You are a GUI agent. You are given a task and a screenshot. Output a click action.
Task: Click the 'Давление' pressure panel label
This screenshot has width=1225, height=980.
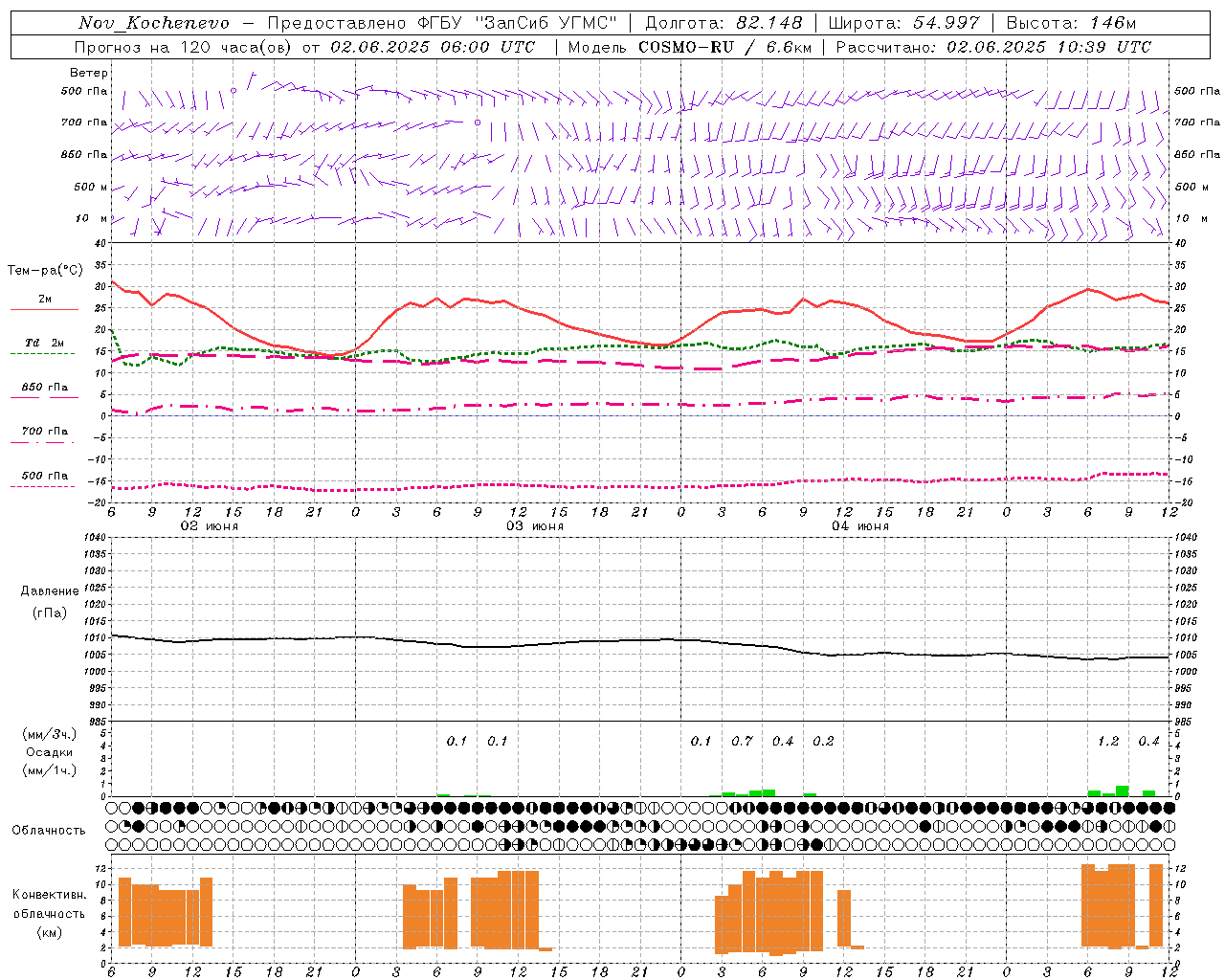click(x=50, y=591)
